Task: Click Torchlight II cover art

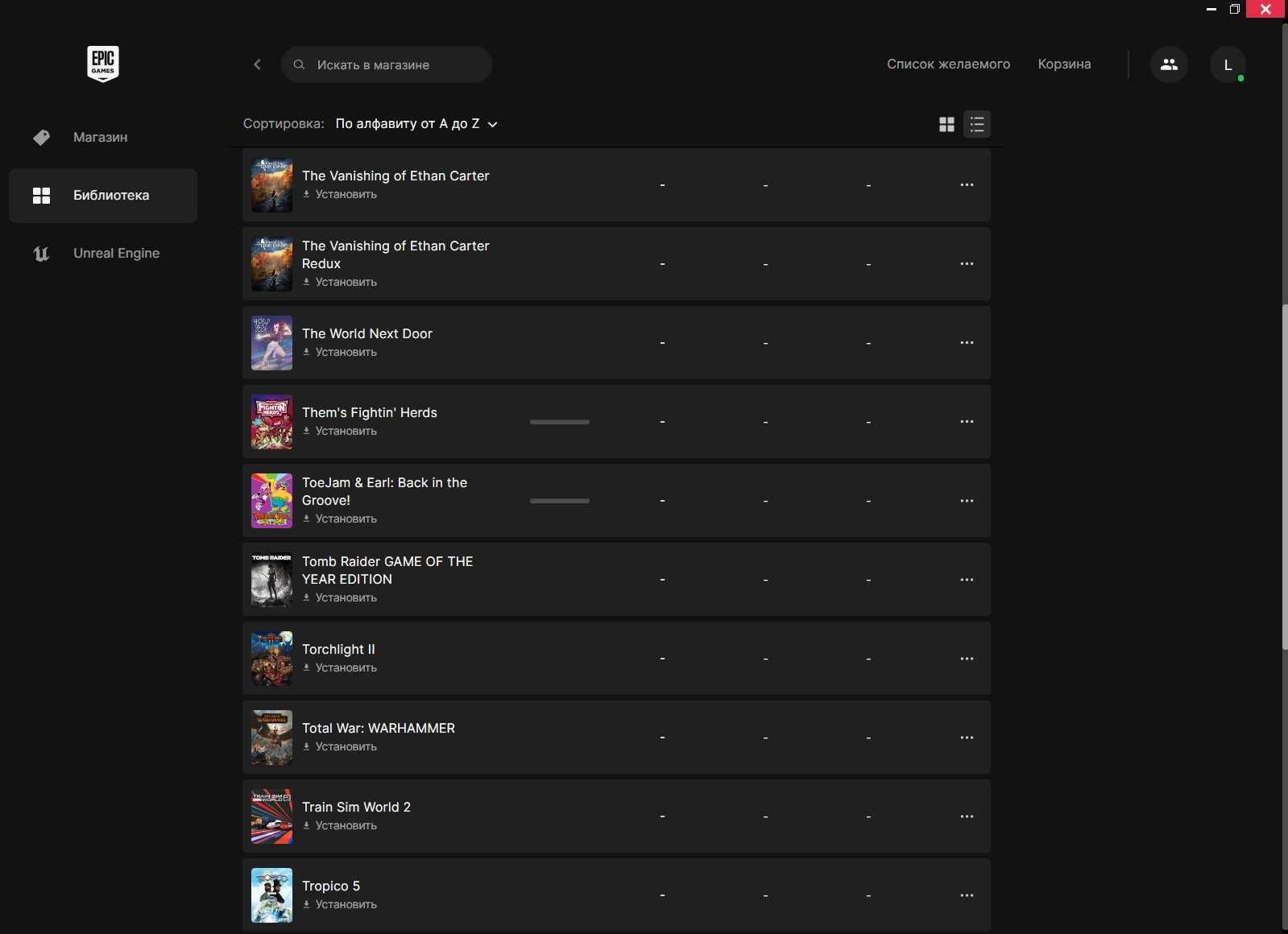Action: (271, 659)
